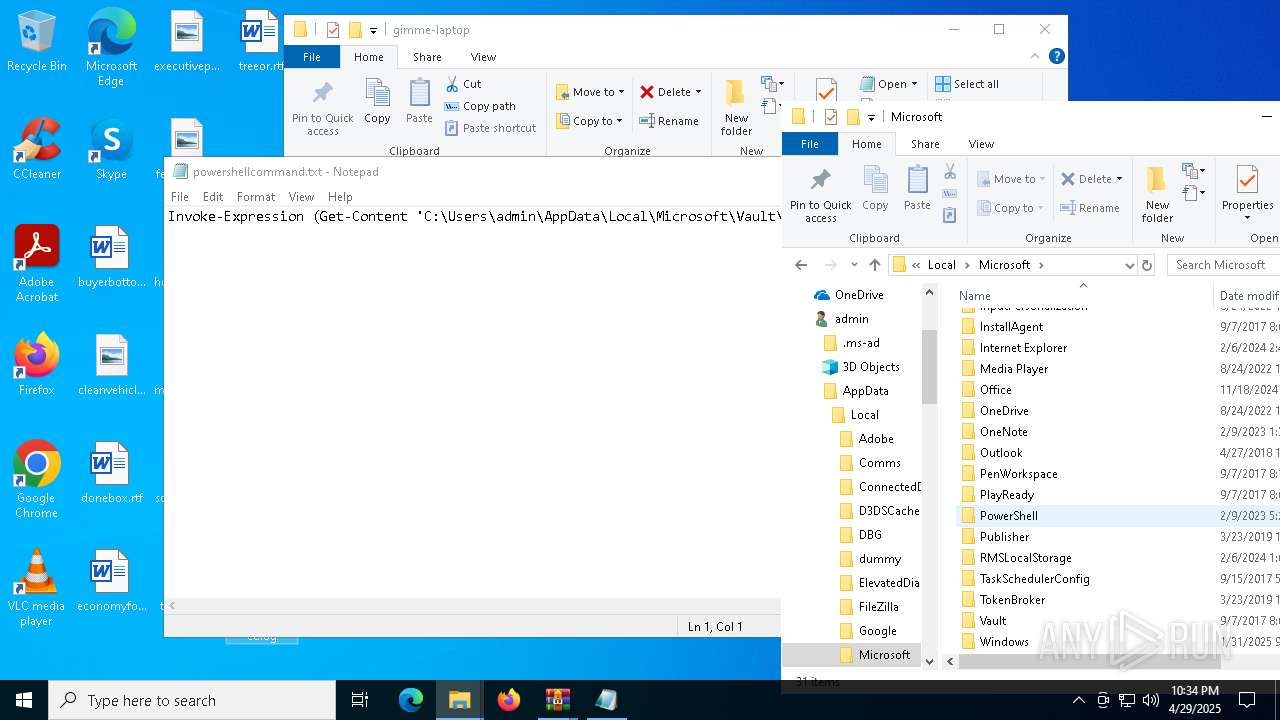Open quick access toolbar dropdown in Microsoft window
This screenshot has width=1280, height=720.
pos(871,117)
